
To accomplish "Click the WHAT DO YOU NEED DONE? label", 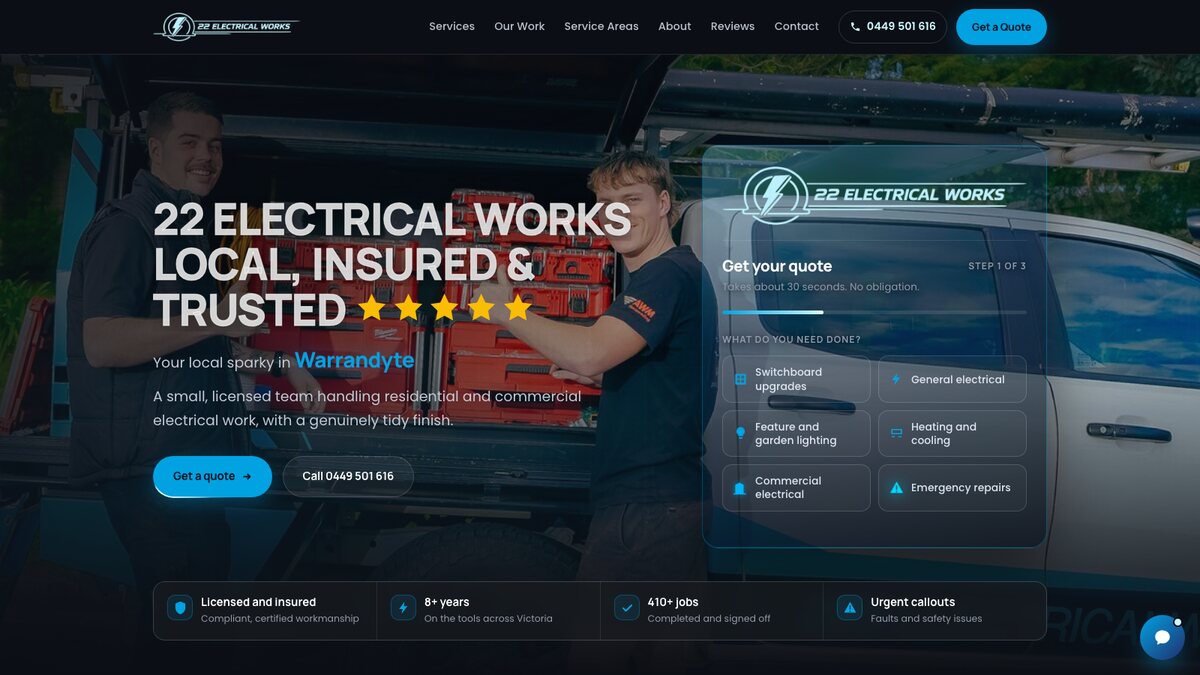I will [x=791, y=340].
